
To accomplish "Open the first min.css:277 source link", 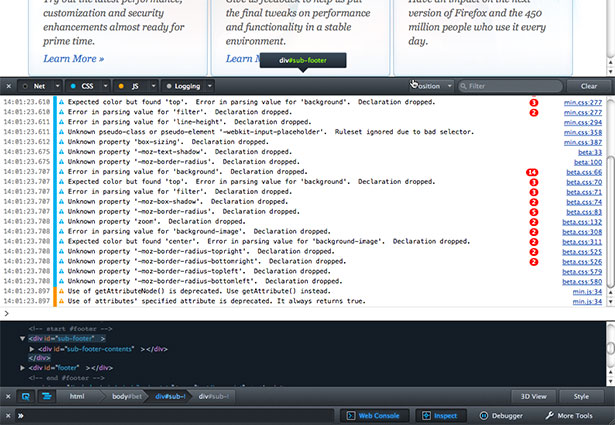I will coord(582,102).
